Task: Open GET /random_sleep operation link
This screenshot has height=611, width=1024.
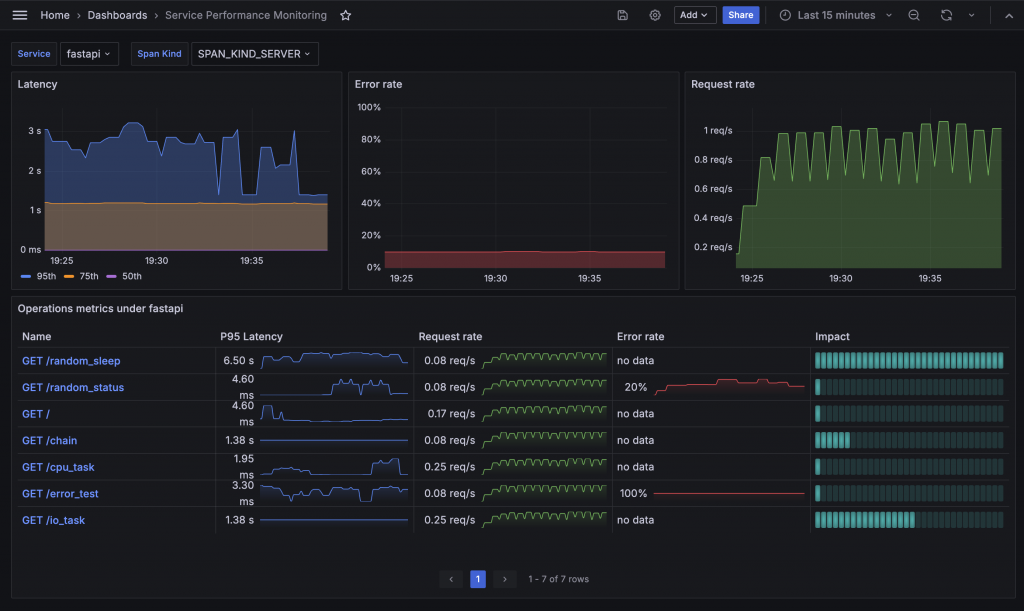Action: pos(71,360)
